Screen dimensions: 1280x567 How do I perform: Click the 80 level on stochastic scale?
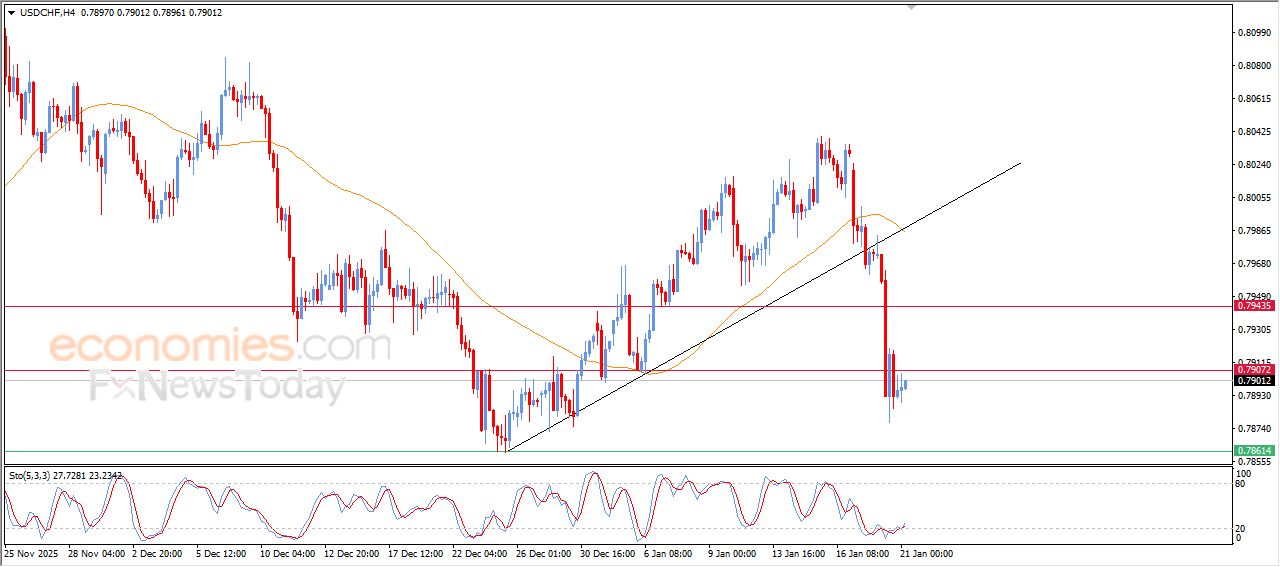pos(1241,484)
